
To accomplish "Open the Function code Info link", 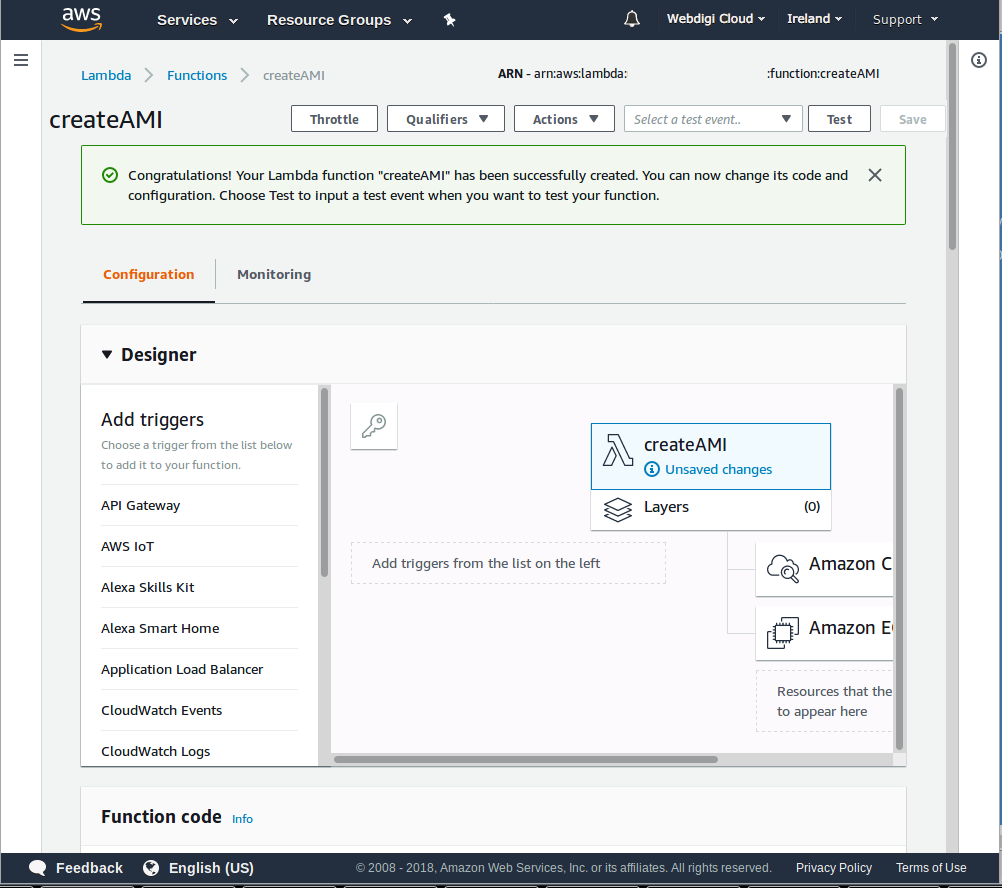I will (x=242, y=819).
